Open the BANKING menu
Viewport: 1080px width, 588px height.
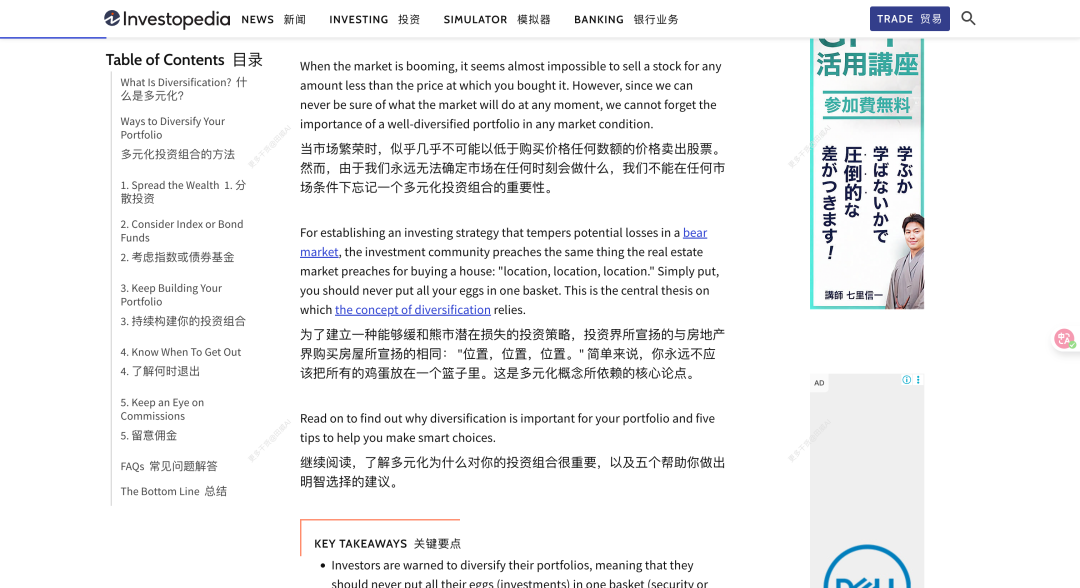626,19
